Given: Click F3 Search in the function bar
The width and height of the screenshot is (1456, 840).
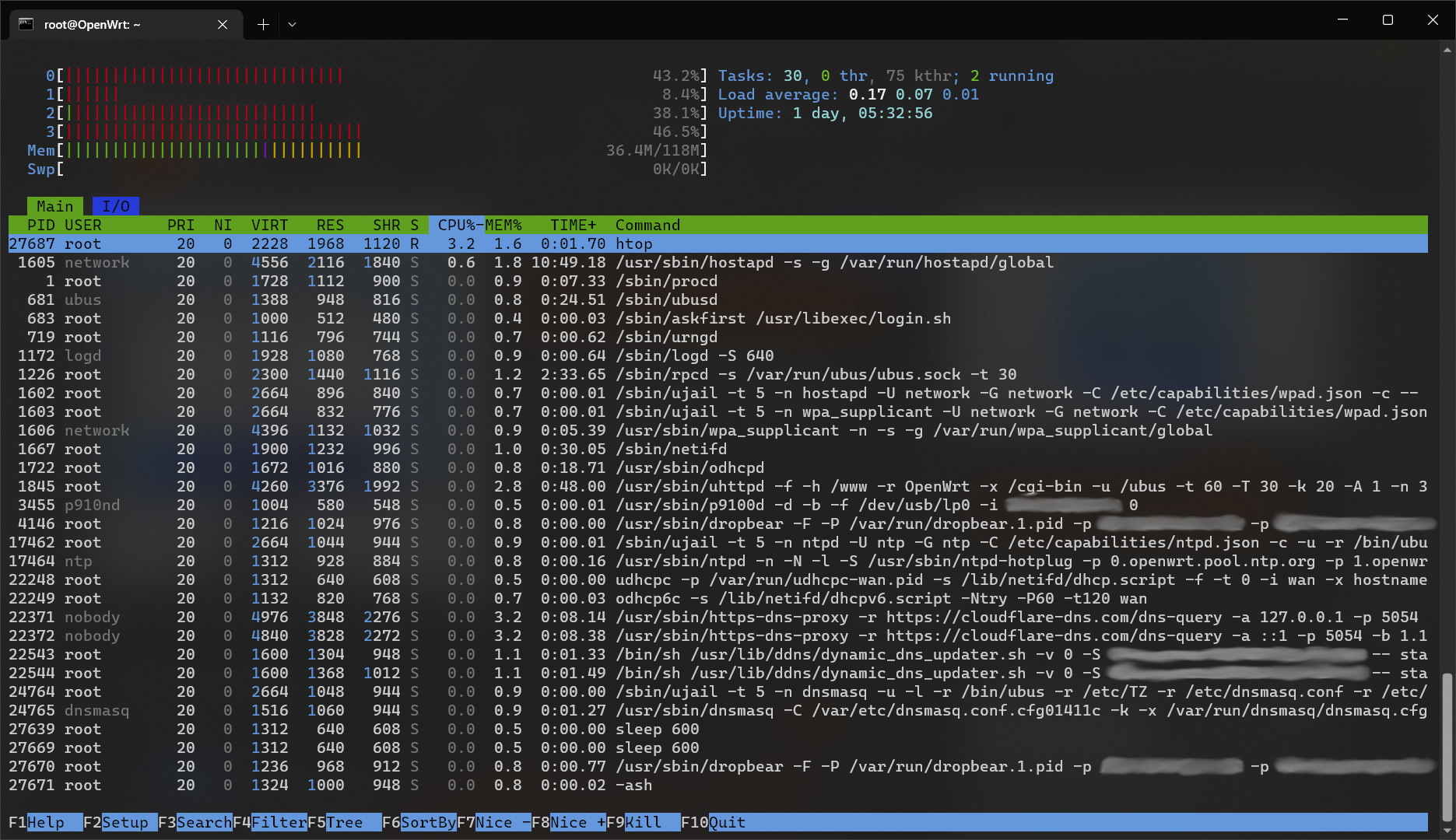Looking at the screenshot, I should [195, 822].
